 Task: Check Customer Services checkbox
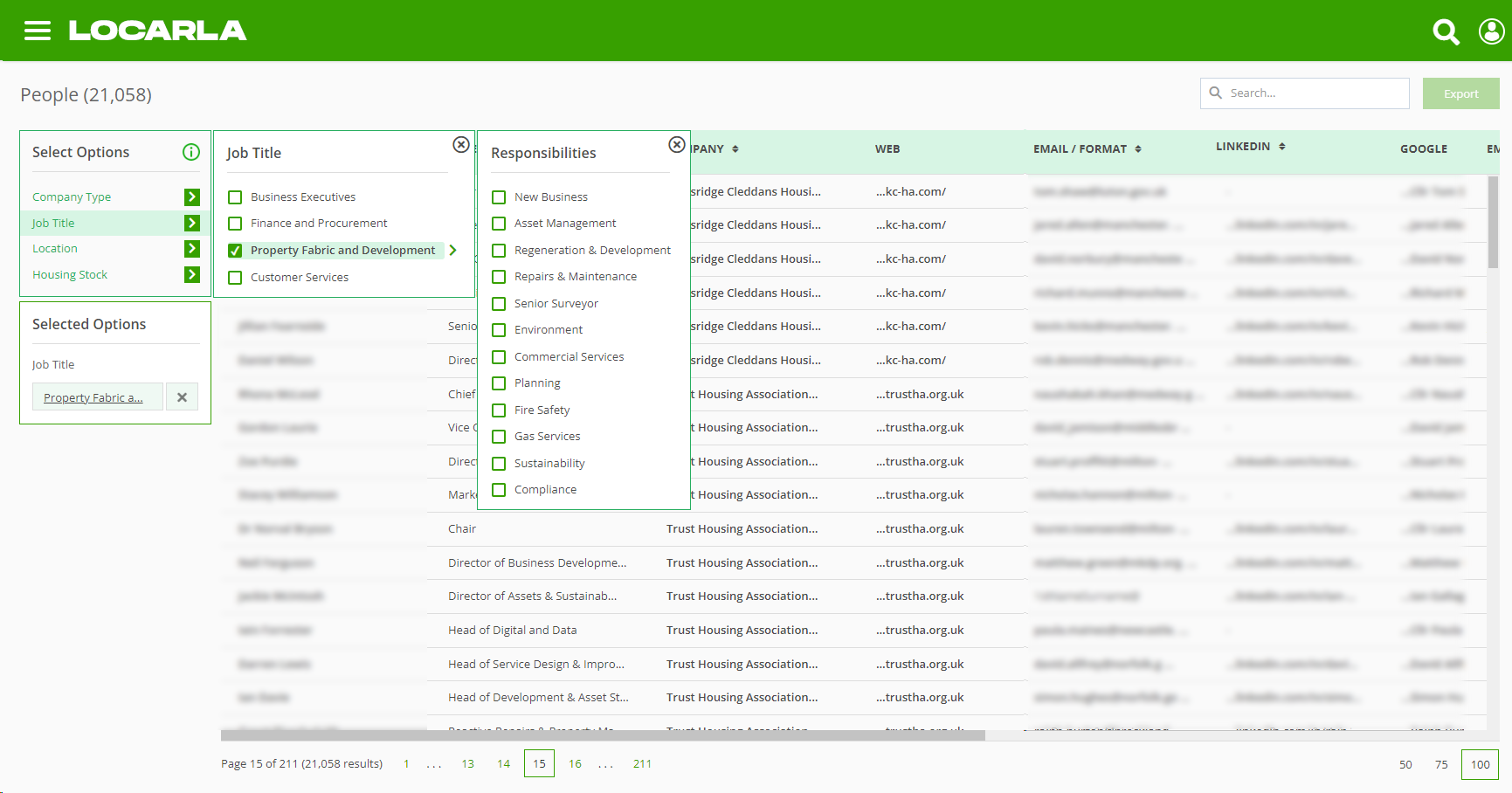(235, 278)
